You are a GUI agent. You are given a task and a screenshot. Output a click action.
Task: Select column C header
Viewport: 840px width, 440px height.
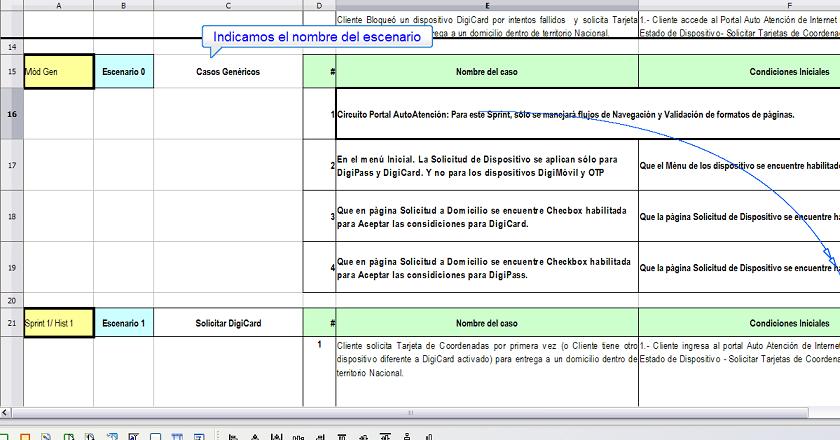click(x=228, y=5)
